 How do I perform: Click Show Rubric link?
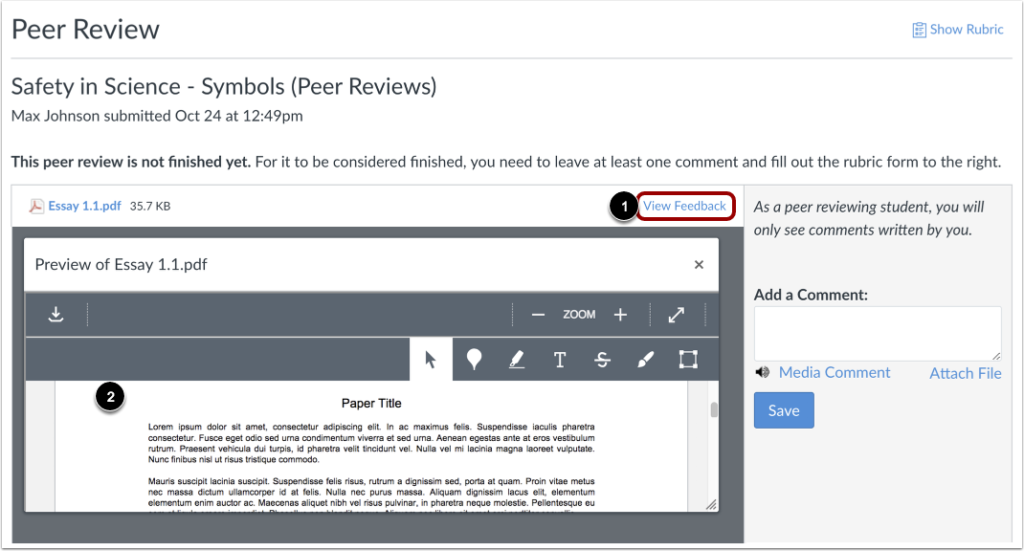958,30
